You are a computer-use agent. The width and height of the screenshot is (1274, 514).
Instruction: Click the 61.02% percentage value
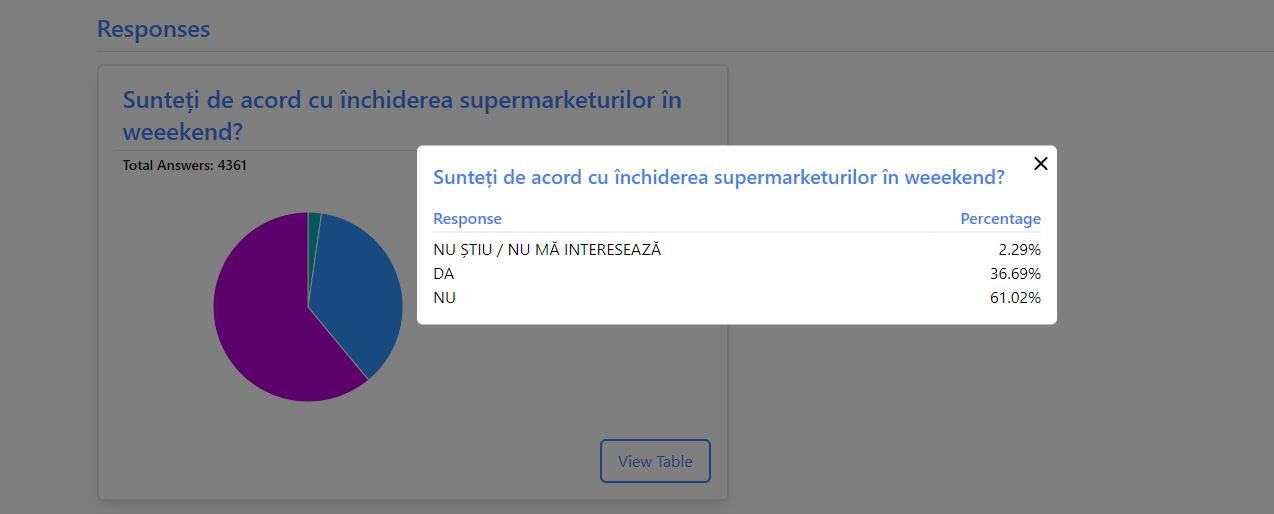(x=1015, y=298)
